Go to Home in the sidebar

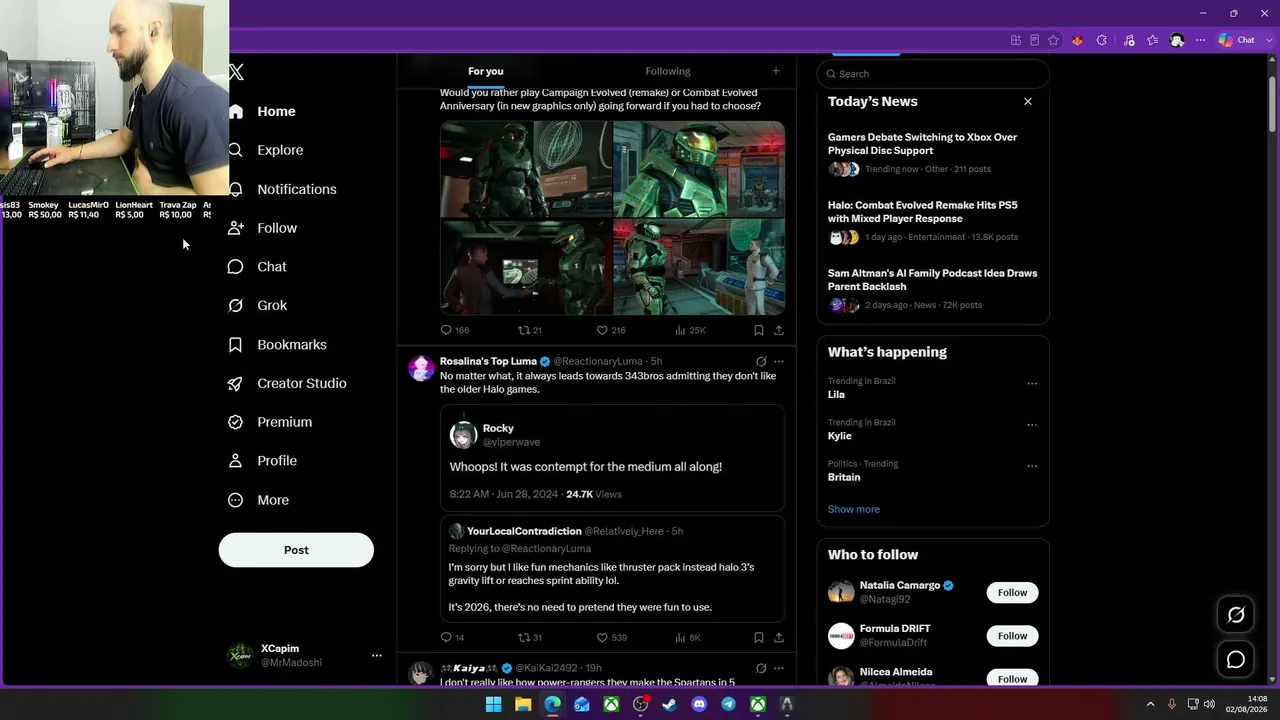coord(263,111)
